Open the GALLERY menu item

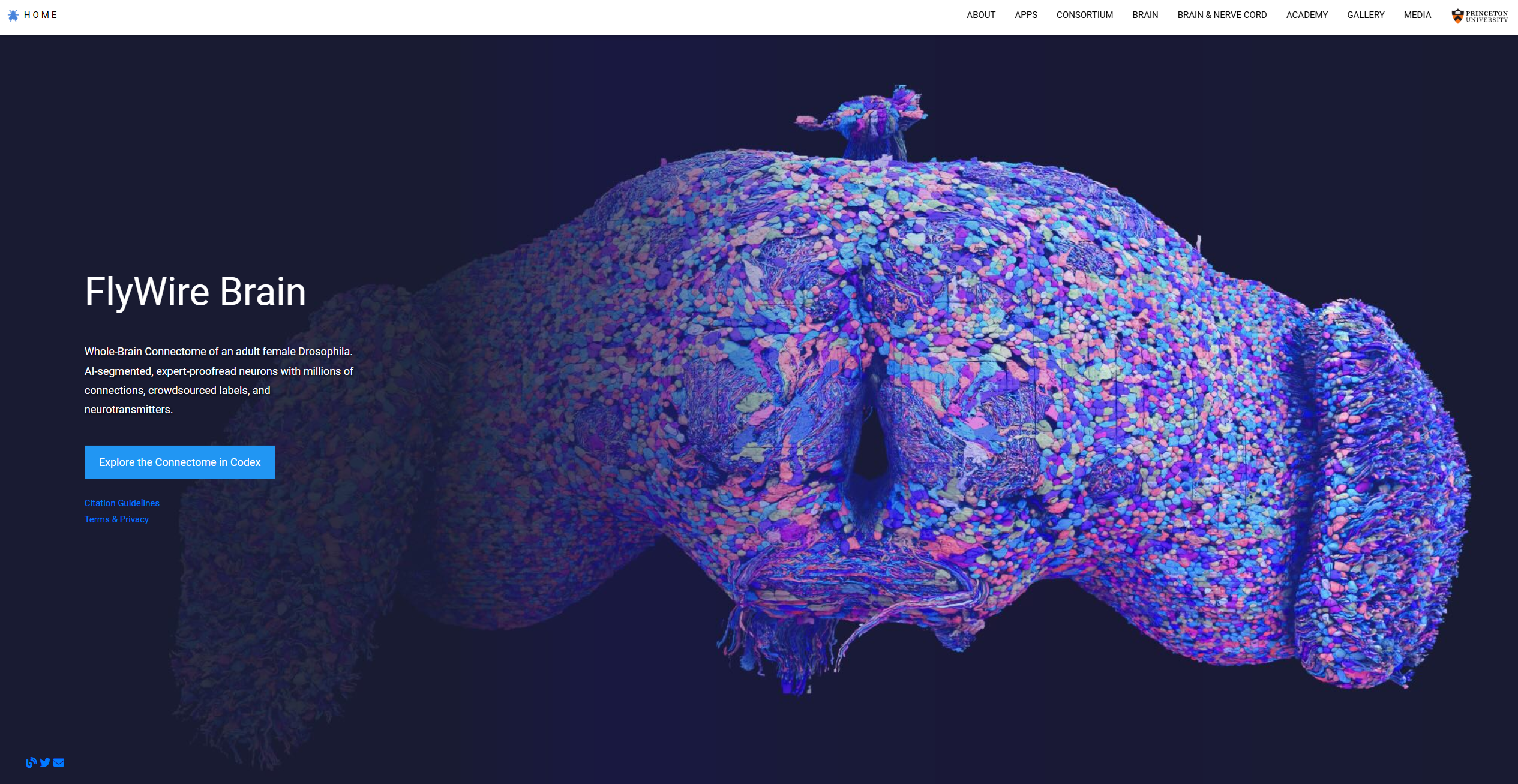click(x=1366, y=15)
